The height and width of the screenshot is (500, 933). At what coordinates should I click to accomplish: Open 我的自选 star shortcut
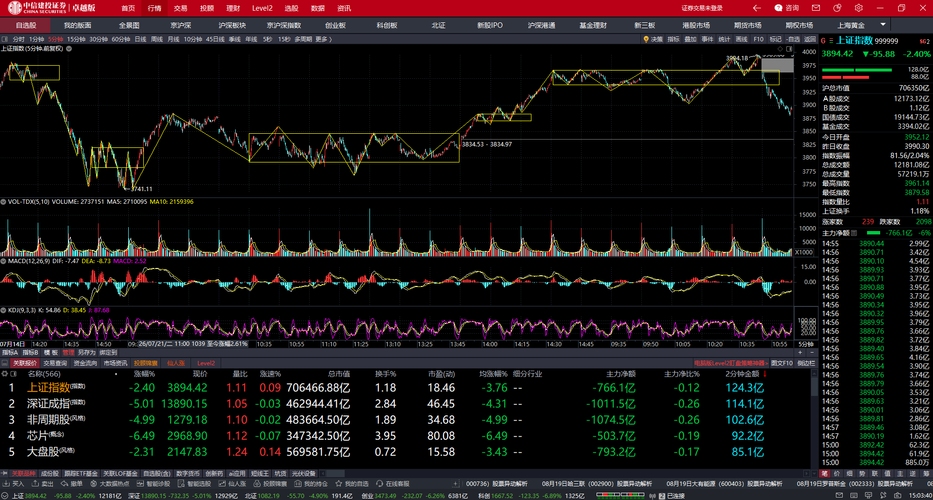click(x=353, y=484)
